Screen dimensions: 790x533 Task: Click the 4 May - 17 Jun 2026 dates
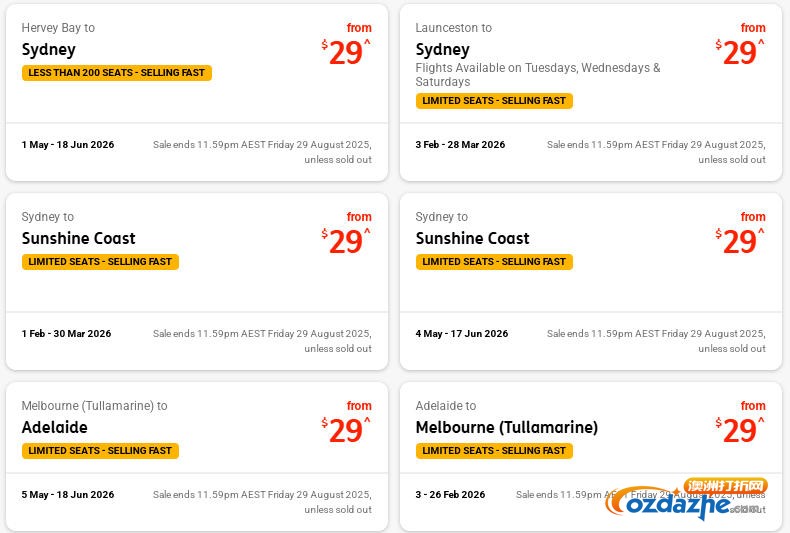pyautogui.click(x=461, y=334)
